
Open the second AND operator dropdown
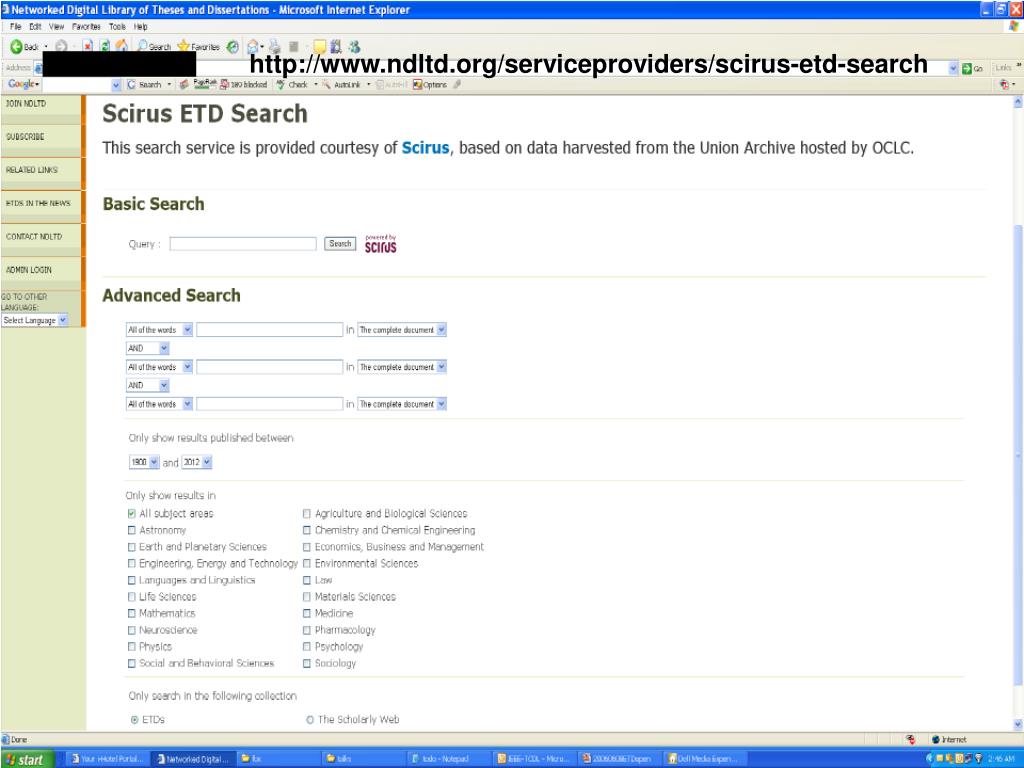(148, 385)
